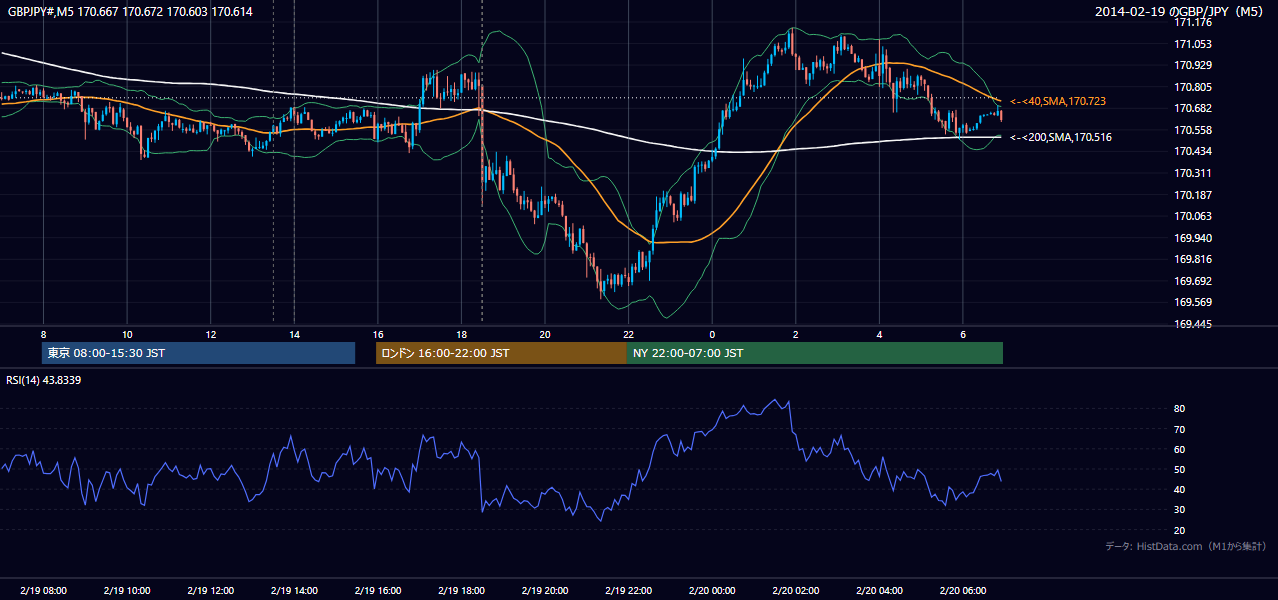Click the RSI 80 level label

pos(1180,409)
